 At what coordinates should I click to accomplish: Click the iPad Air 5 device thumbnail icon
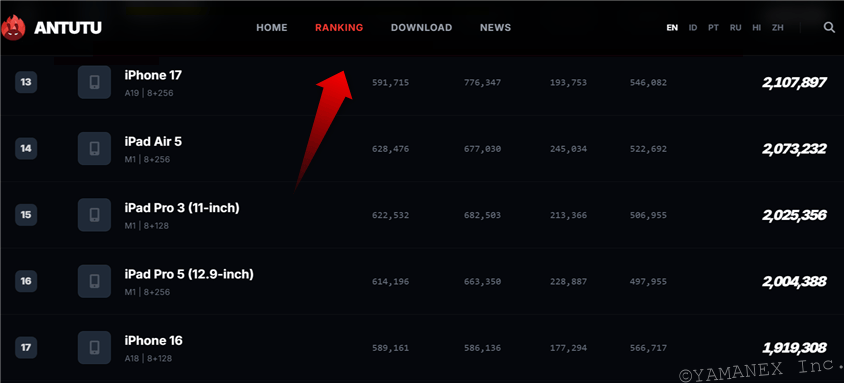click(x=94, y=148)
